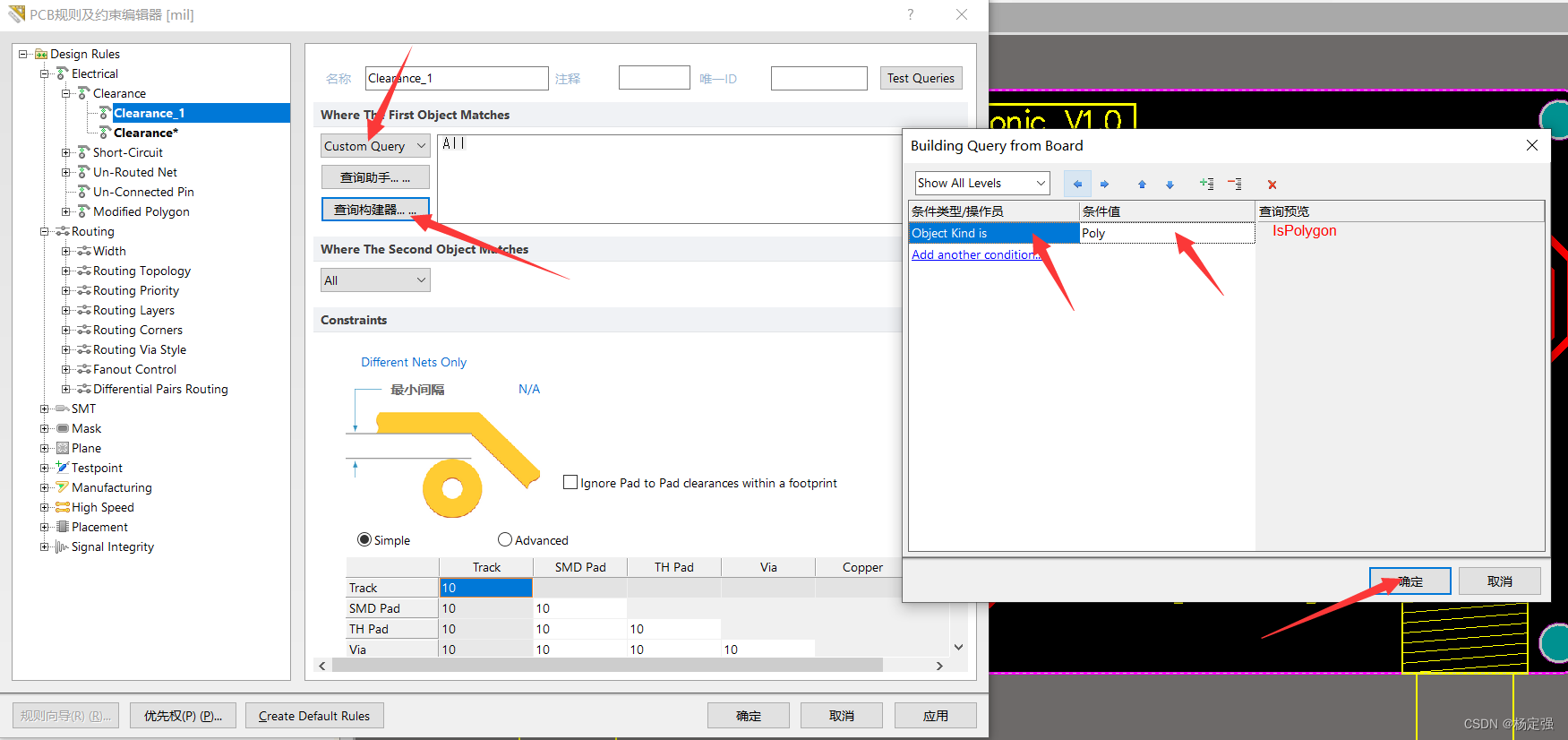
Task: Click the help question mark in title bar
Action: (x=910, y=14)
